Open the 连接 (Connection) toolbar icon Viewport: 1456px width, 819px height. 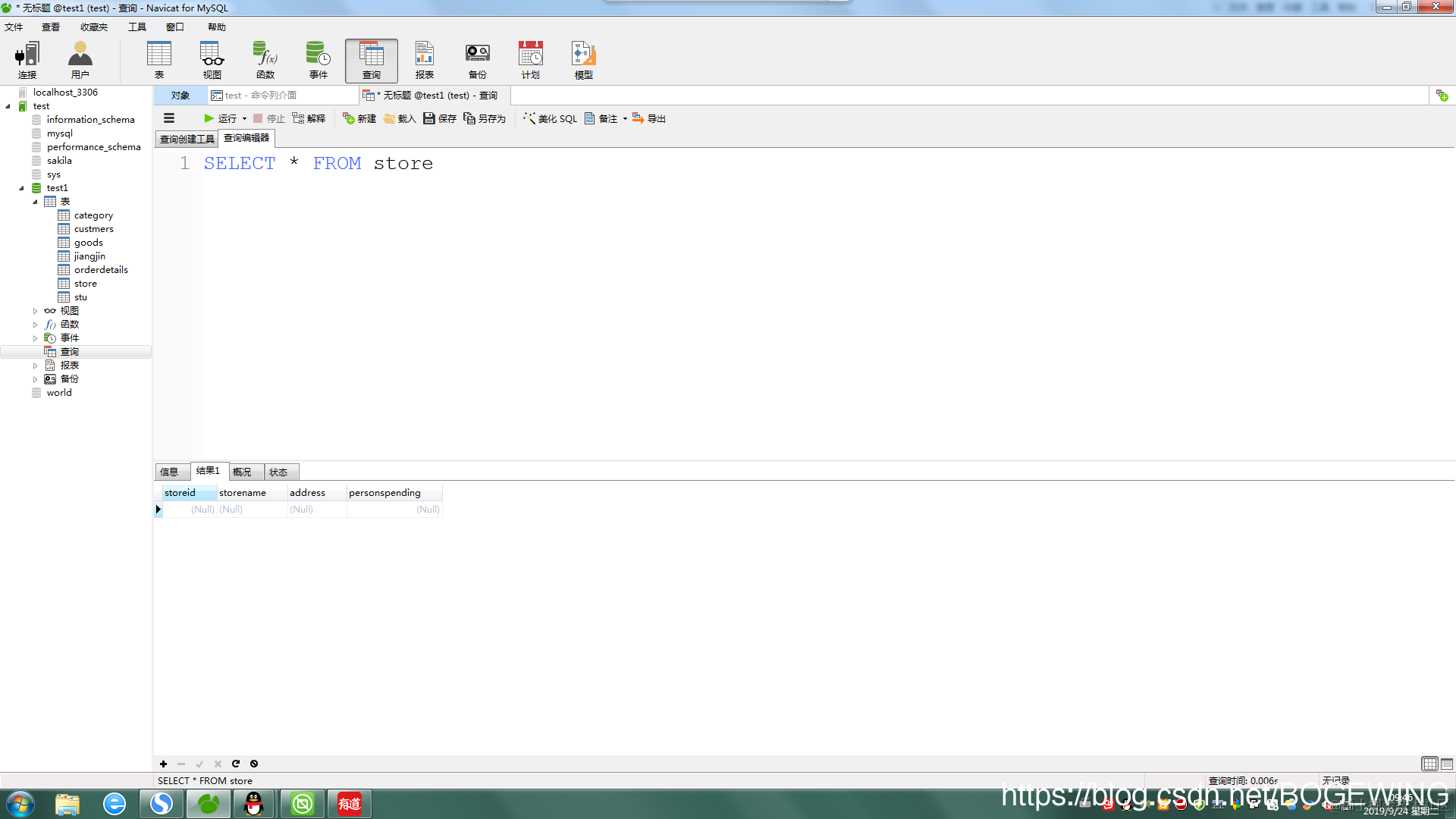[27, 60]
